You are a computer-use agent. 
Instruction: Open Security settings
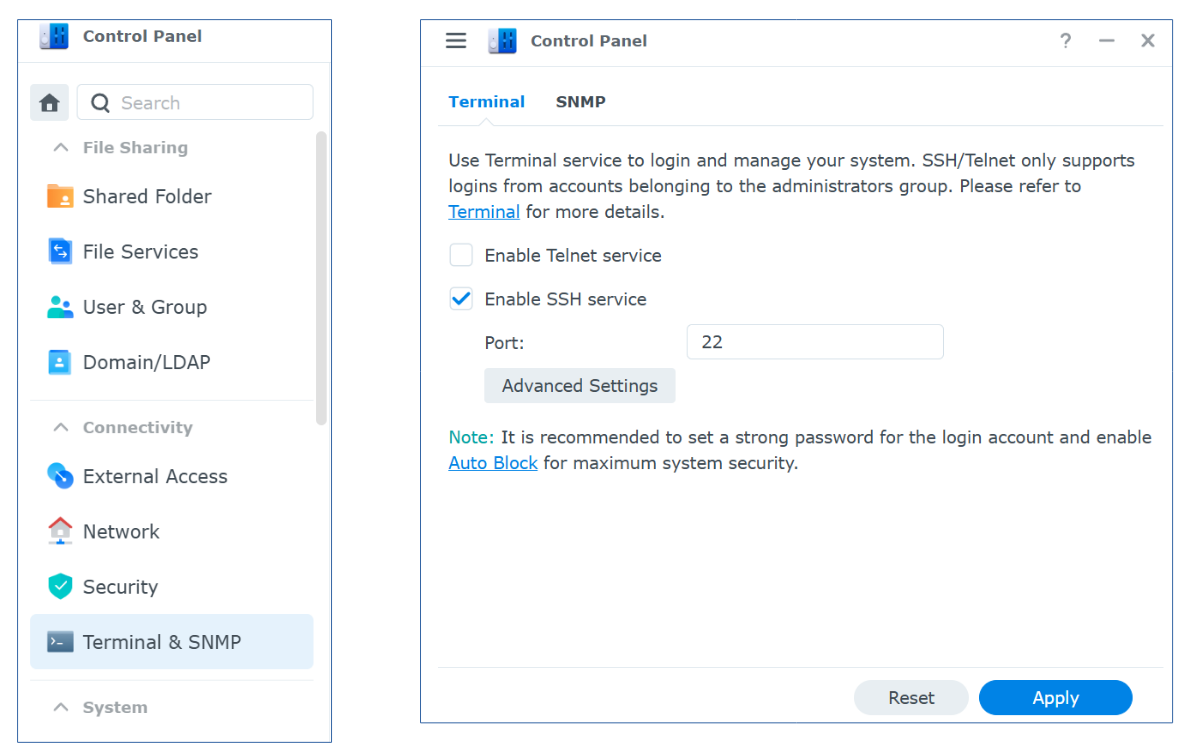pyautogui.click(x=120, y=587)
